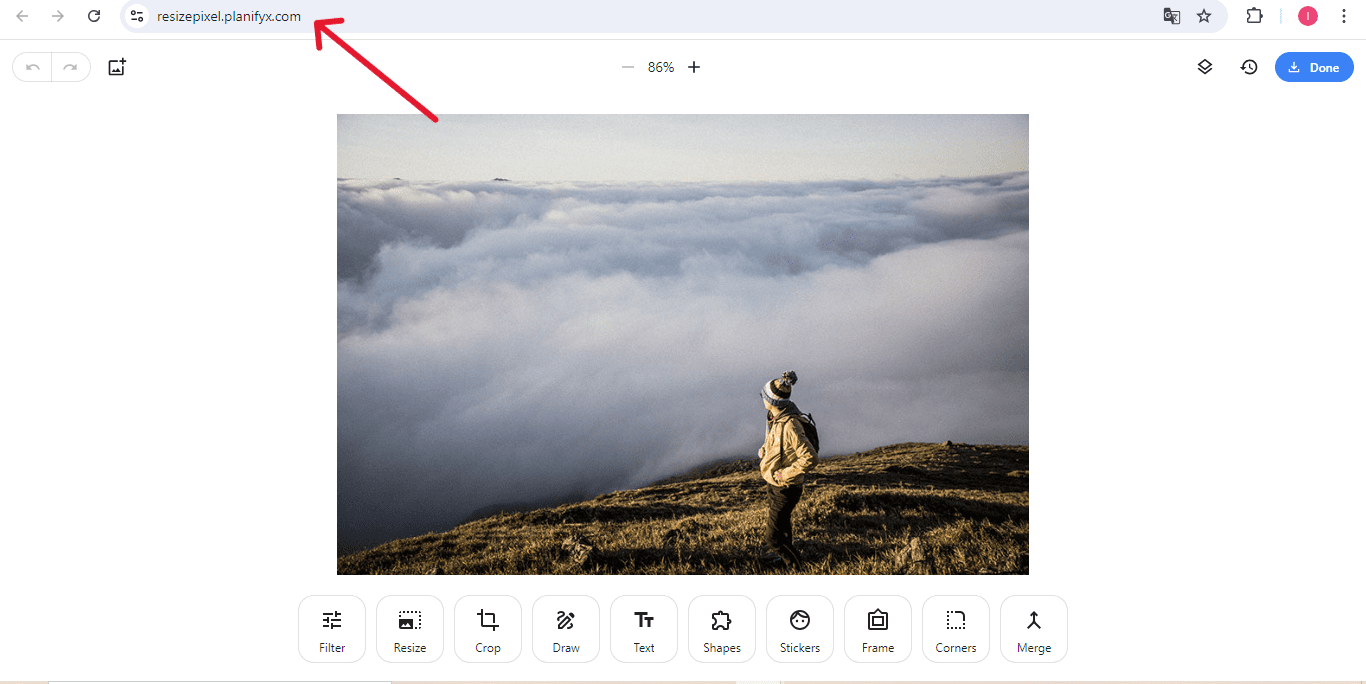Image resolution: width=1366 pixels, height=684 pixels.
Task: Activate the Crop tool
Action: [x=488, y=629]
